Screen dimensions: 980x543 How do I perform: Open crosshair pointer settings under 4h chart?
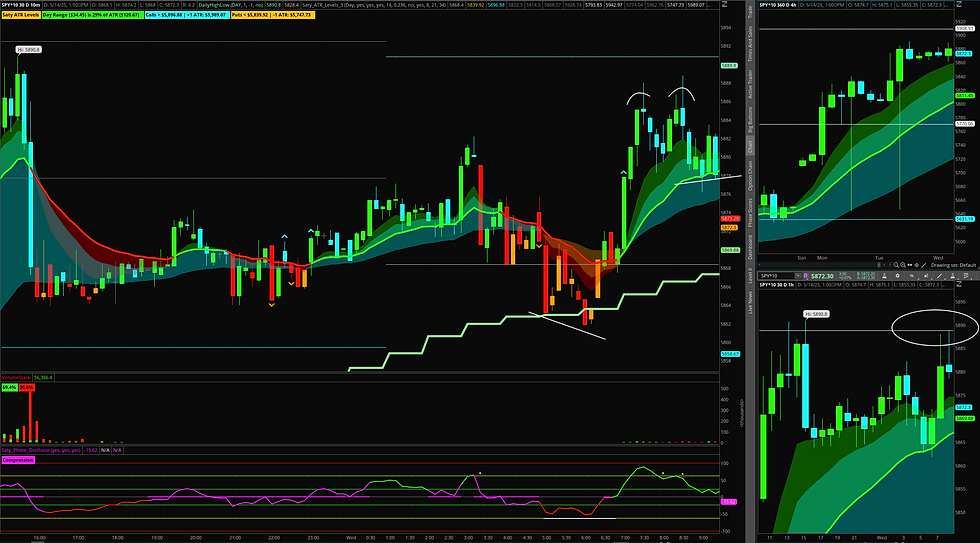point(917,265)
